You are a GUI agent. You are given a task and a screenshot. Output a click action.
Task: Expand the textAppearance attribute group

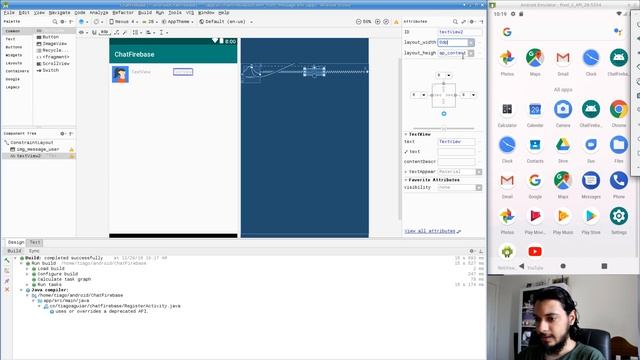pos(406,172)
